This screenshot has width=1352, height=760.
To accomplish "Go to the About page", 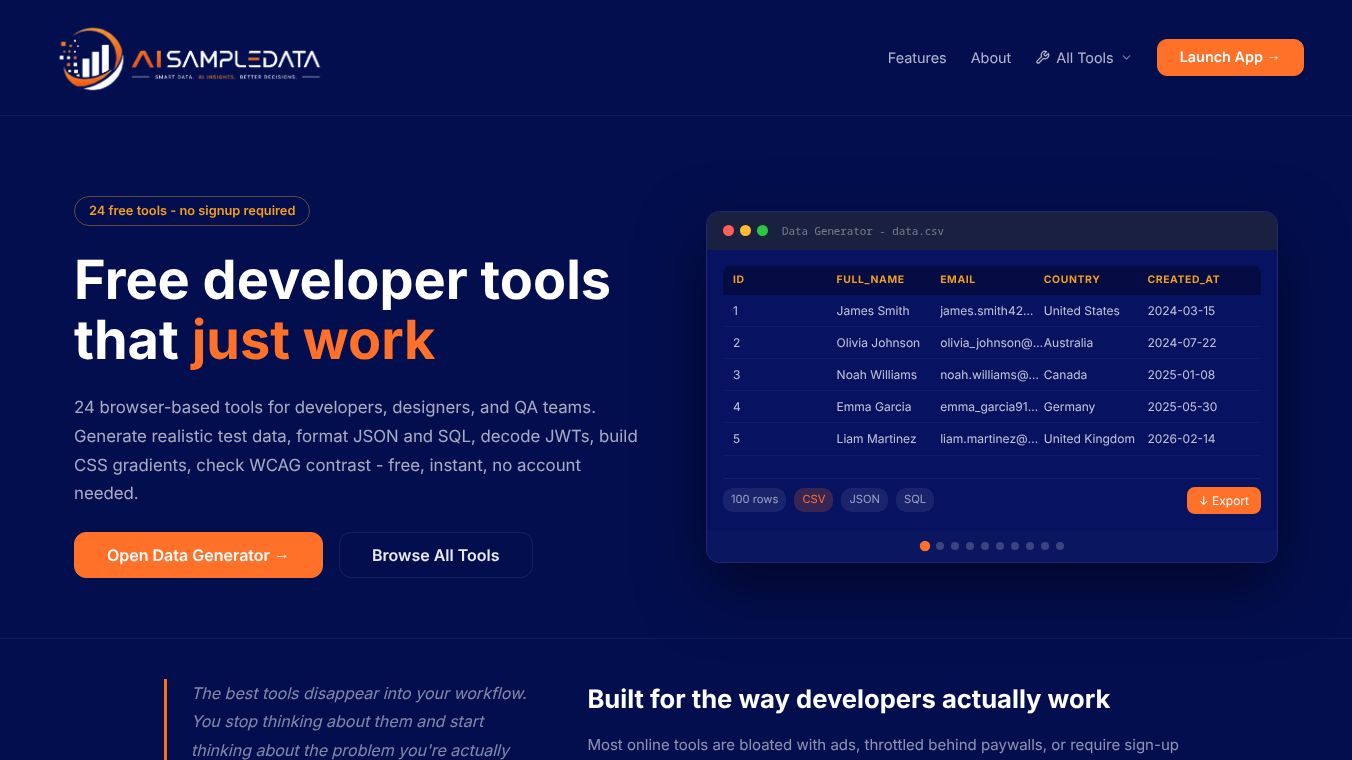I will coord(991,58).
